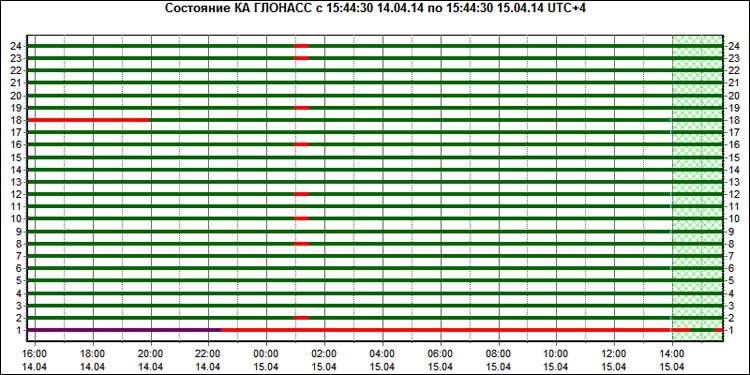The width and height of the screenshot is (750, 375).
Task: Select the purple segment on satellite 1 row
Action: coord(124,330)
